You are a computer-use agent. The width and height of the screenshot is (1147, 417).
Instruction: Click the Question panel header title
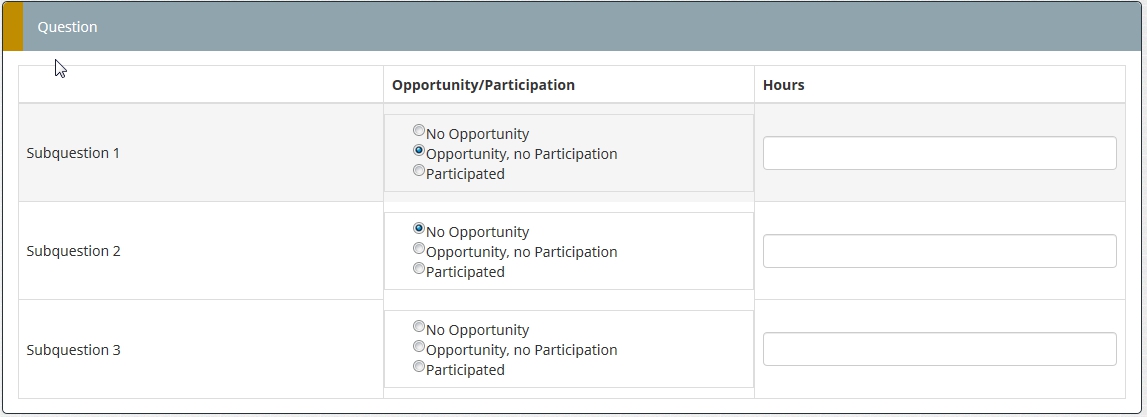[68, 27]
